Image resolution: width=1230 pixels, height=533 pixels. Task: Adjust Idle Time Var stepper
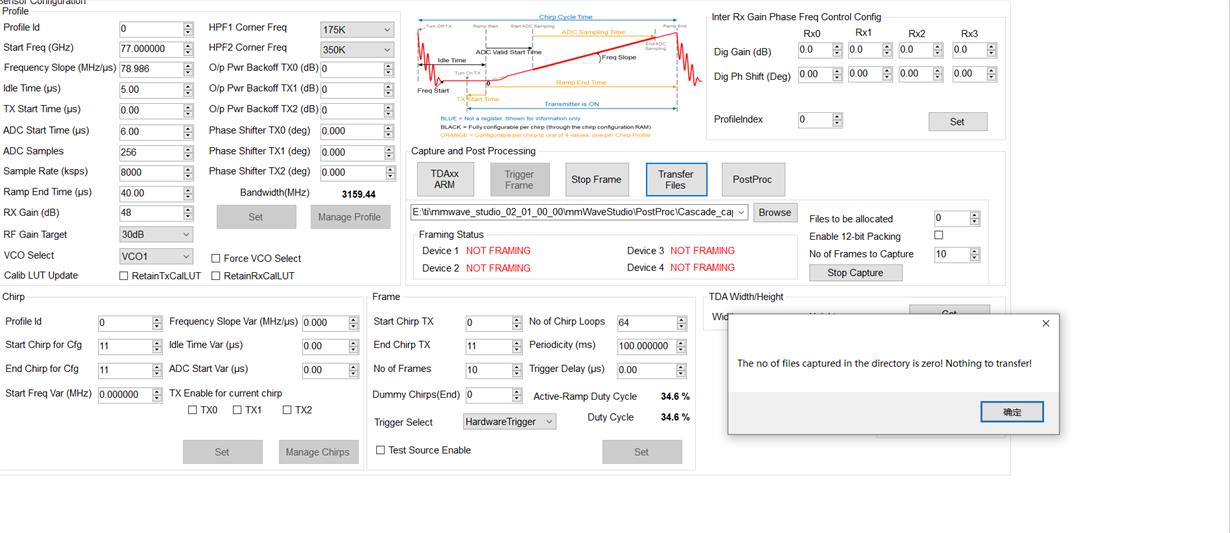(x=356, y=346)
